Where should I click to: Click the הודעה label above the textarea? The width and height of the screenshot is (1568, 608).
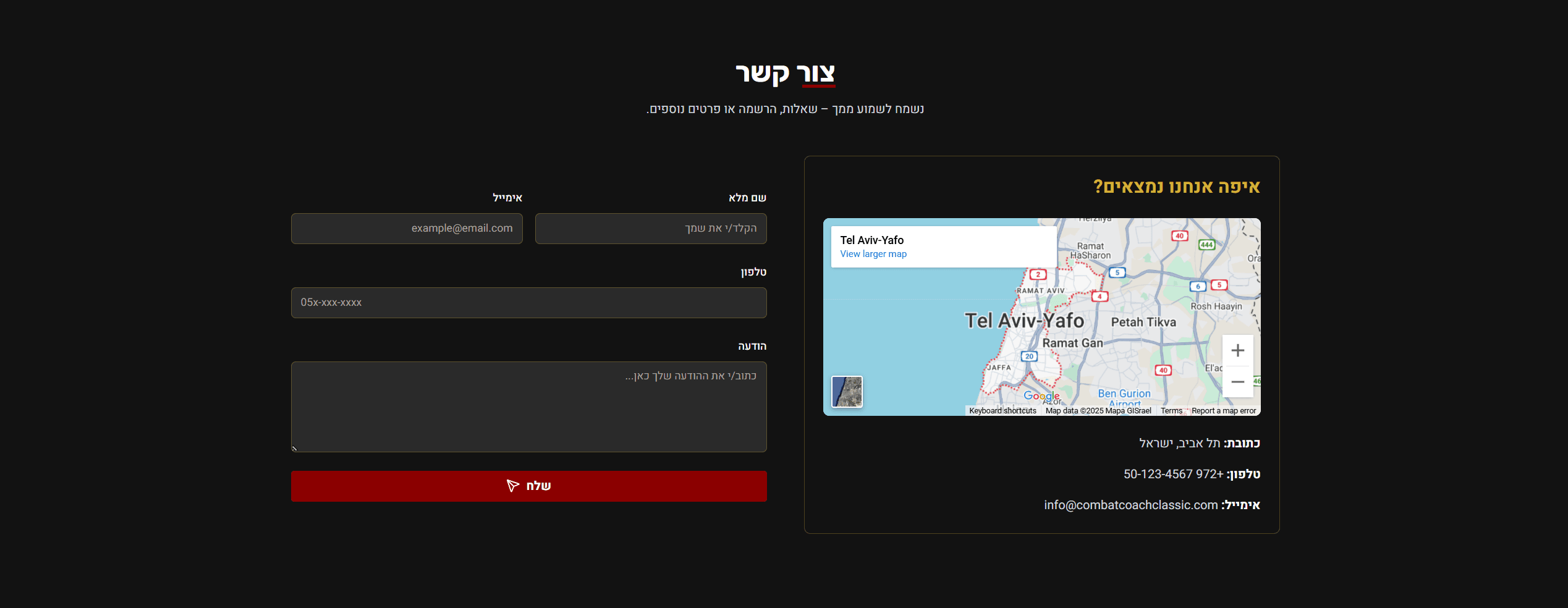pos(752,346)
